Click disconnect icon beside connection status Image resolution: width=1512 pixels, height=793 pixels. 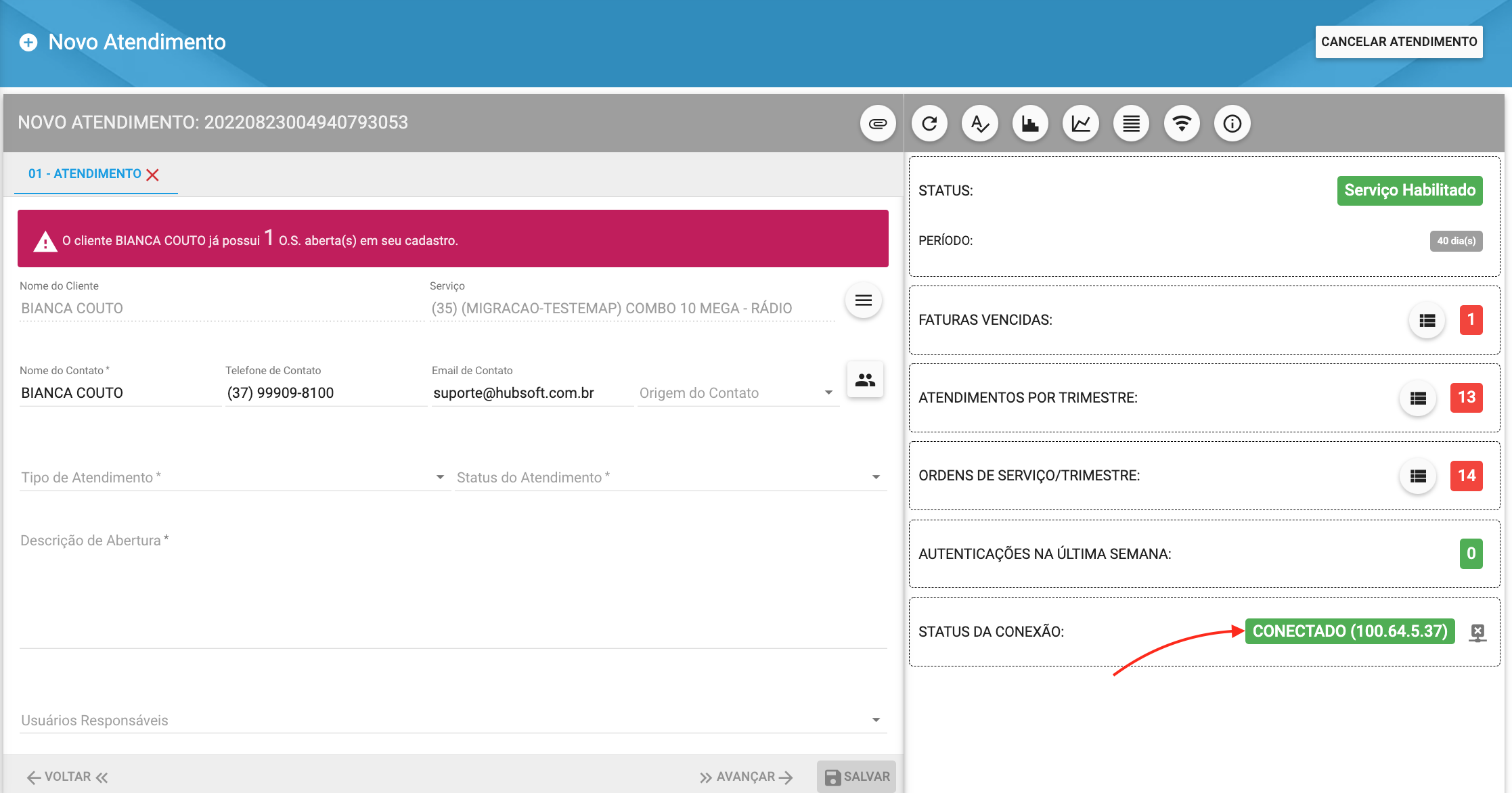pyautogui.click(x=1477, y=633)
